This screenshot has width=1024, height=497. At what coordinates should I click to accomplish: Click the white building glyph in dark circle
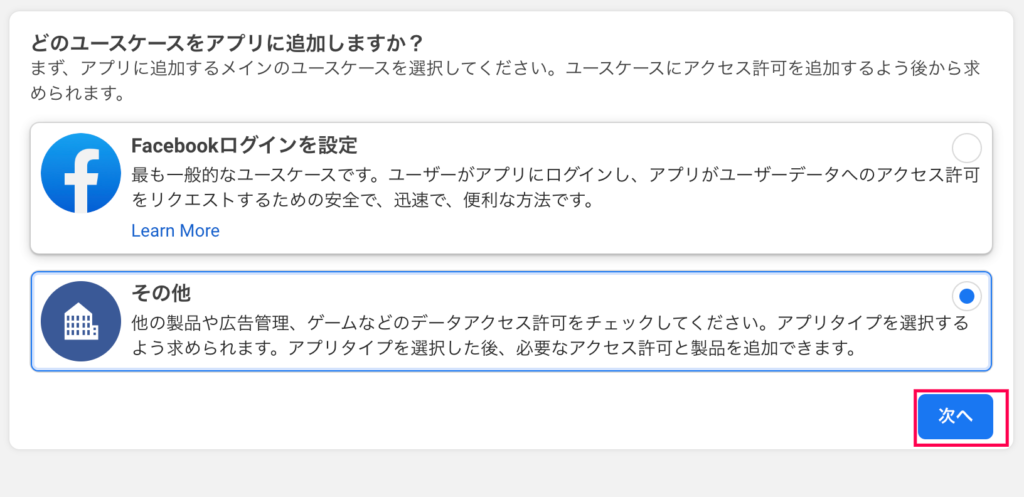click(81, 321)
